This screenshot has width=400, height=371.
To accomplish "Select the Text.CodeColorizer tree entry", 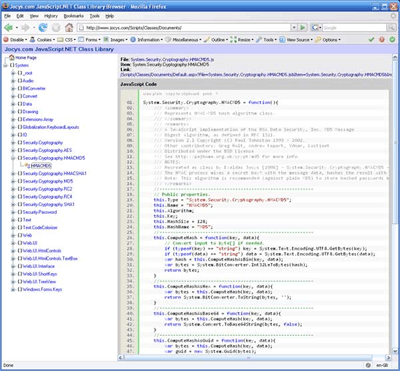I will point(40,227).
